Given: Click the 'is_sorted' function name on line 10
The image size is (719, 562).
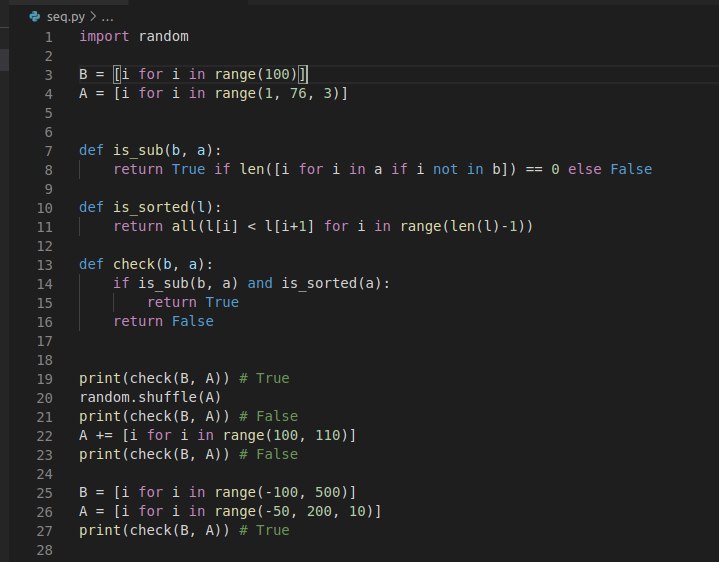Looking at the screenshot, I should (x=151, y=208).
